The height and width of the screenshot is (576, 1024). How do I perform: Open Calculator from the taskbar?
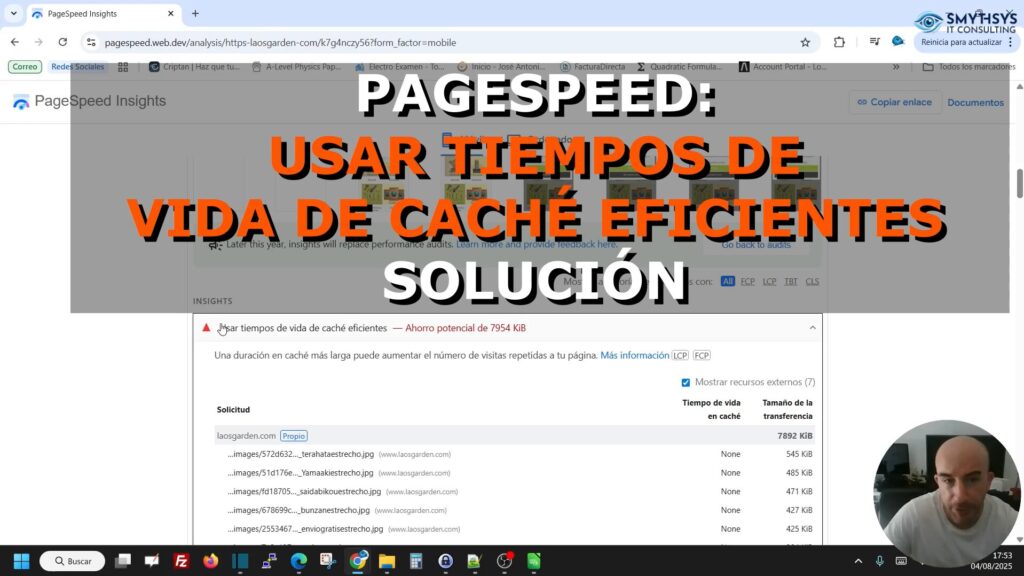[416, 561]
